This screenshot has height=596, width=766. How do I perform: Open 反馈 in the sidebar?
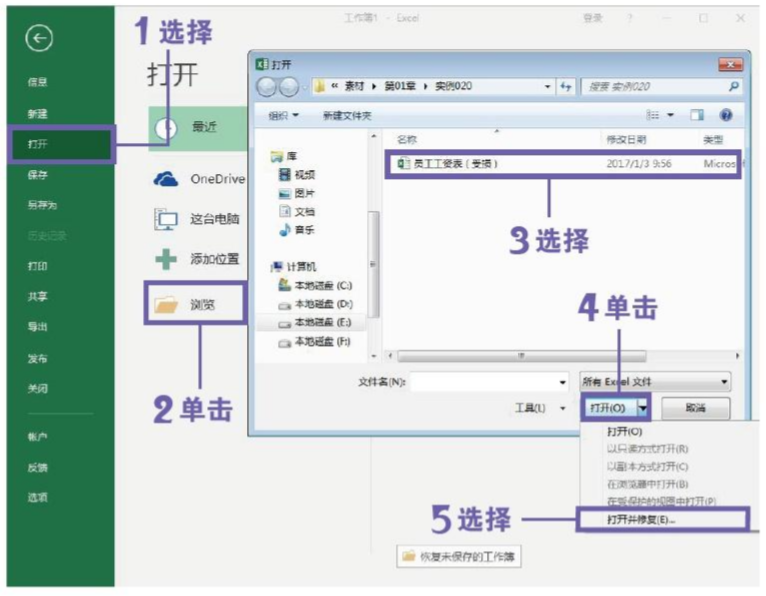[x=38, y=468]
